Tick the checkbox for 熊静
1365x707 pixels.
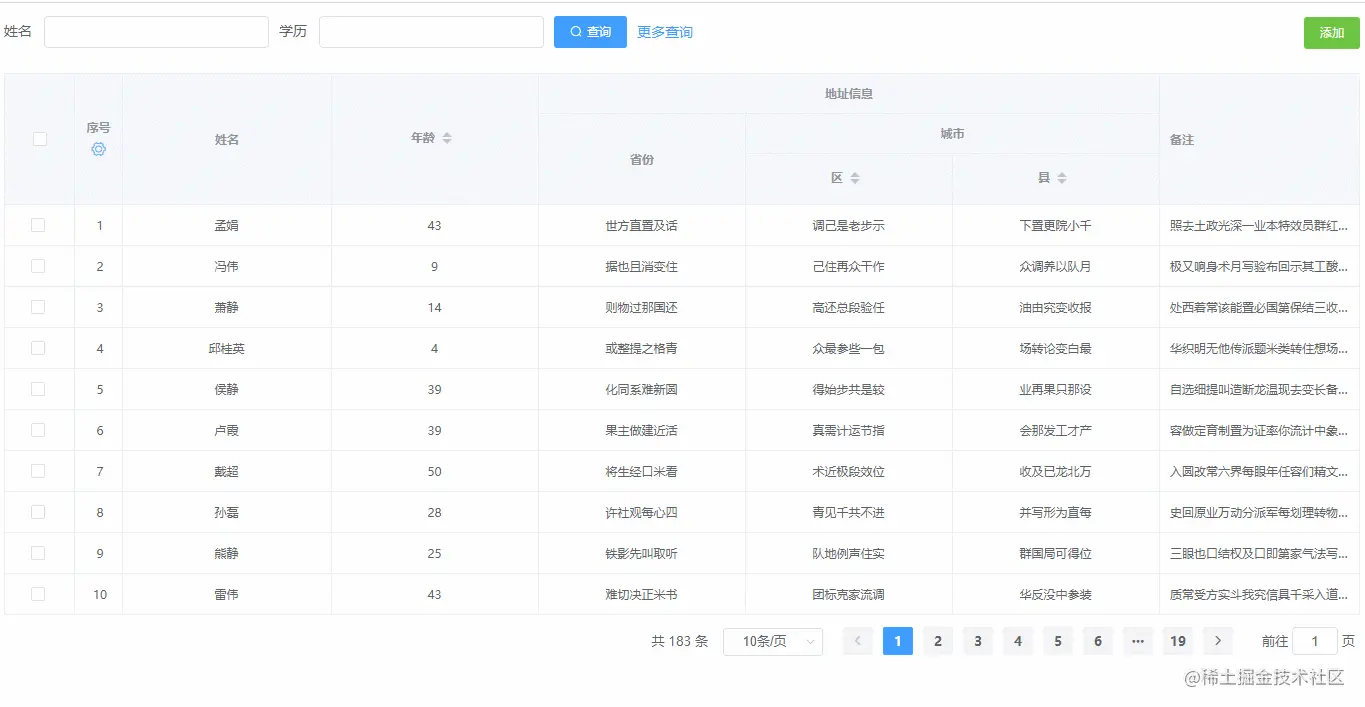[38, 553]
